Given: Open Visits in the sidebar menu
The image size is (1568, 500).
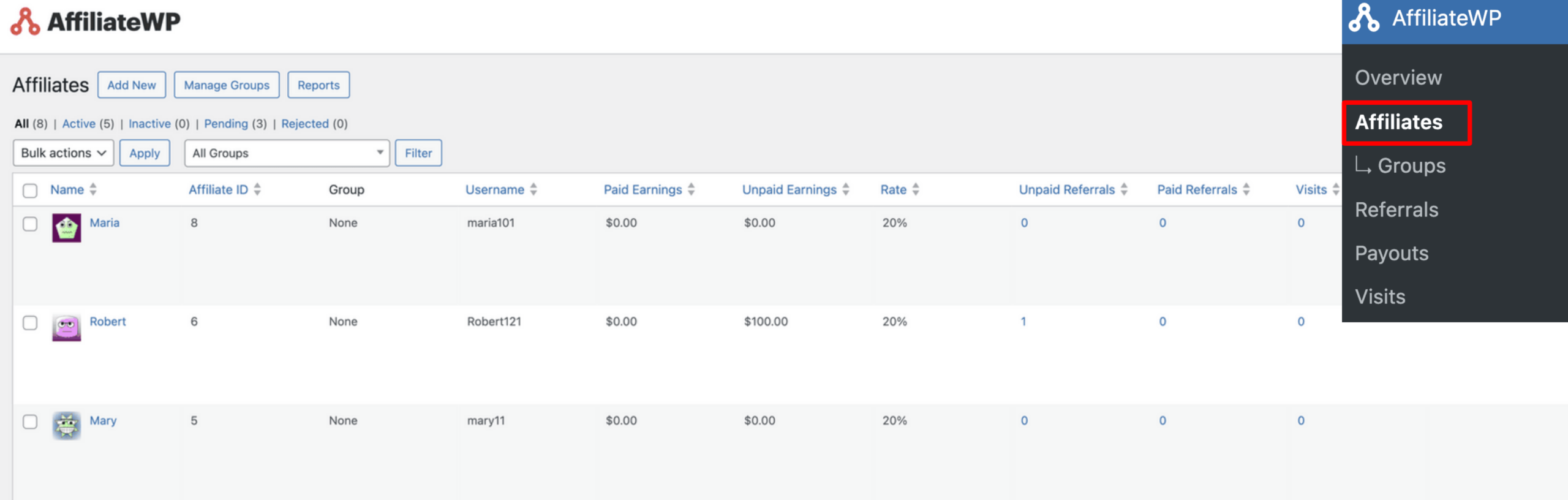Looking at the screenshot, I should (x=1380, y=297).
